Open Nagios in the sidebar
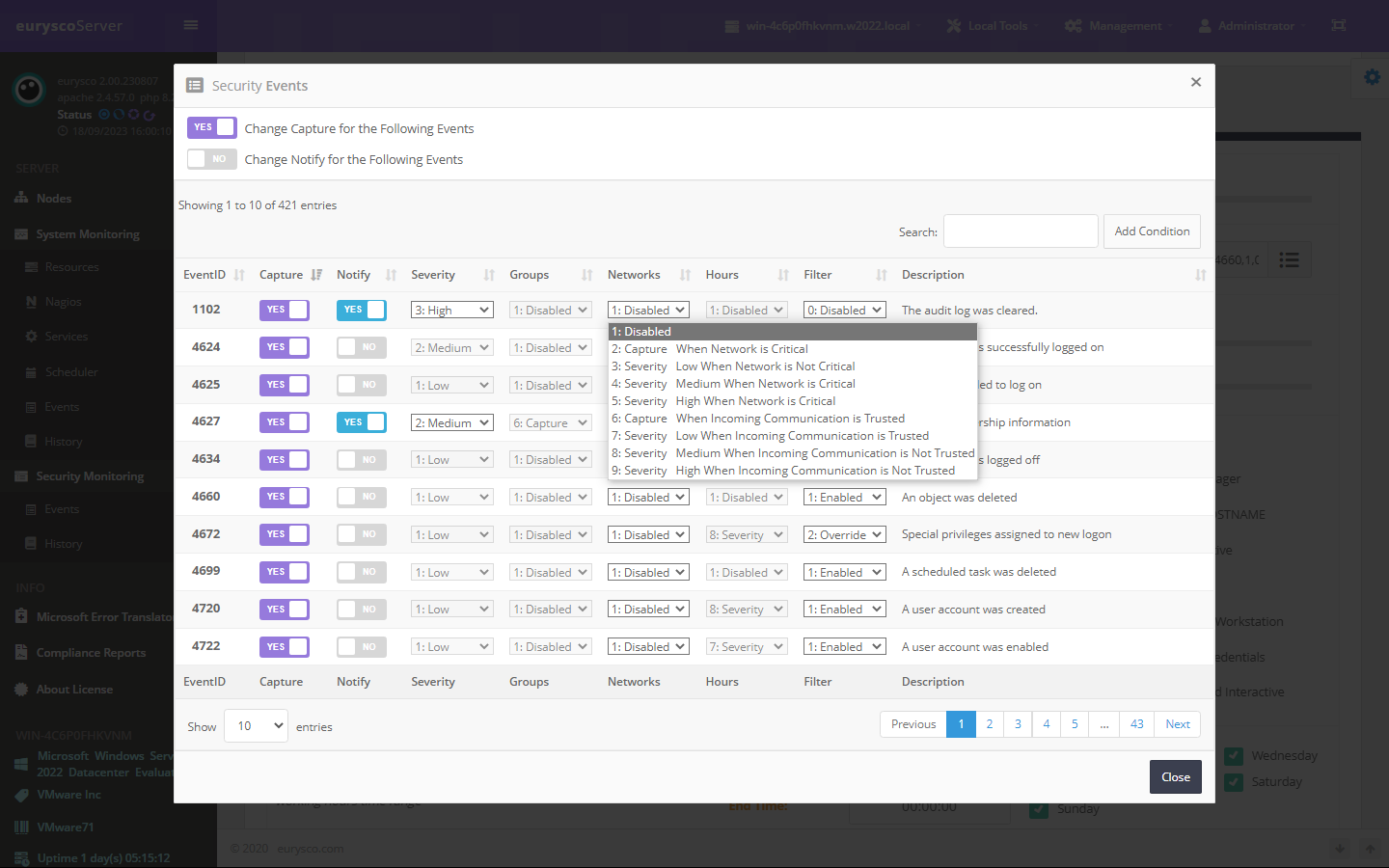 point(63,302)
